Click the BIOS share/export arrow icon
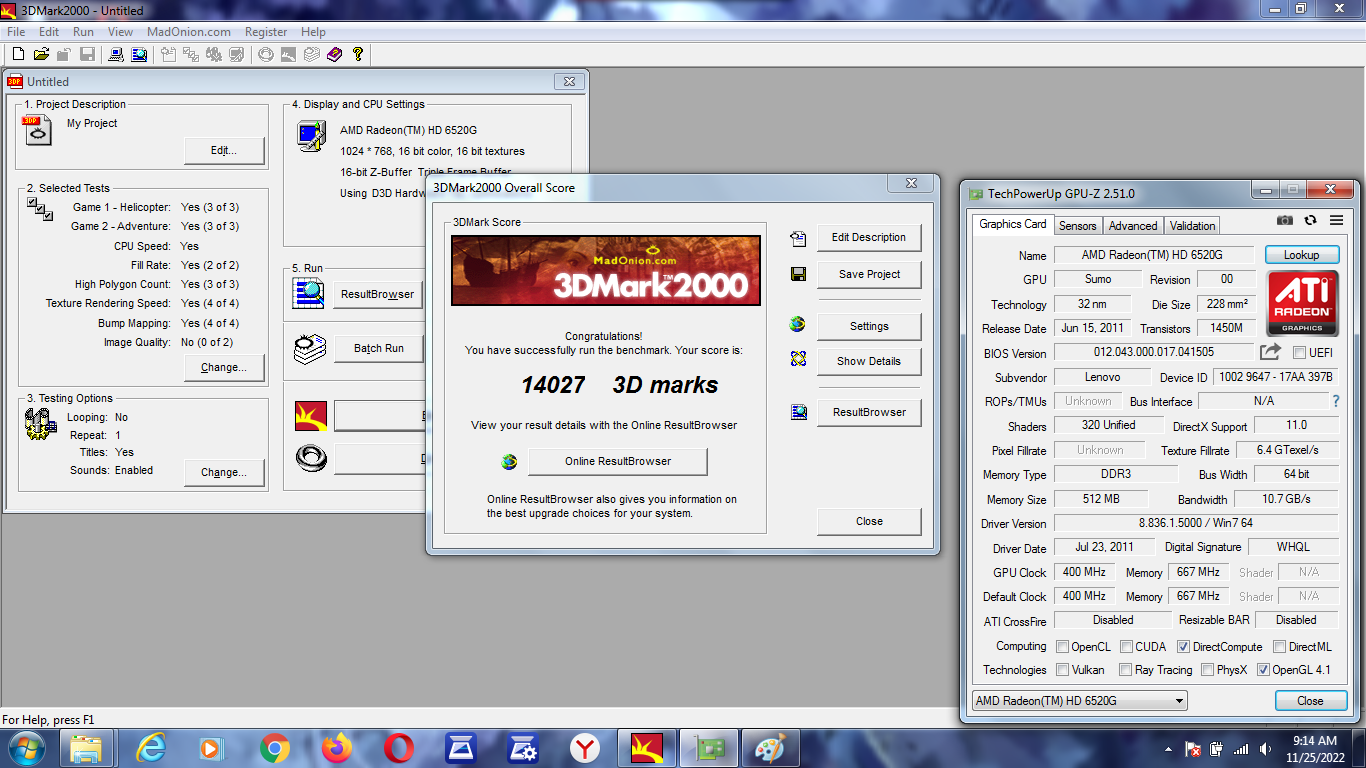The width and height of the screenshot is (1366, 768). (1270, 352)
